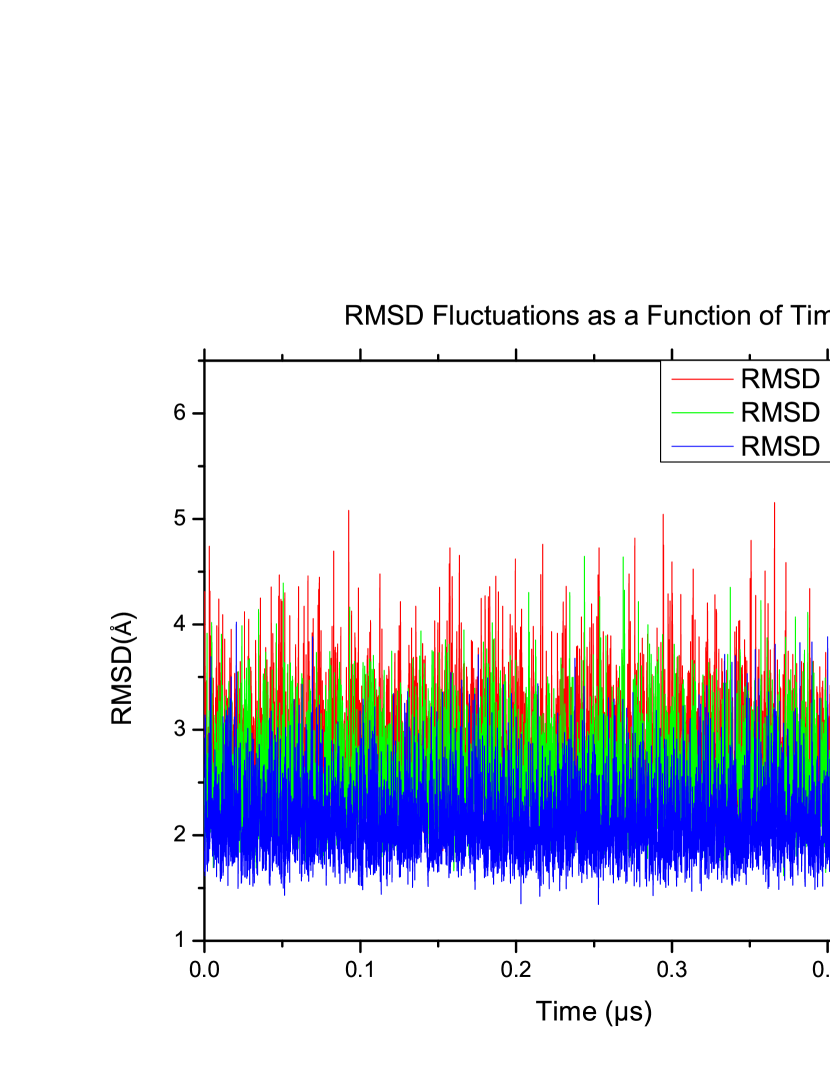Image resolution: width=830 pixels, height=1075 pixels.
Task: Select the RMSD label beside the green legend line
Action: click(x=780, y=413)
